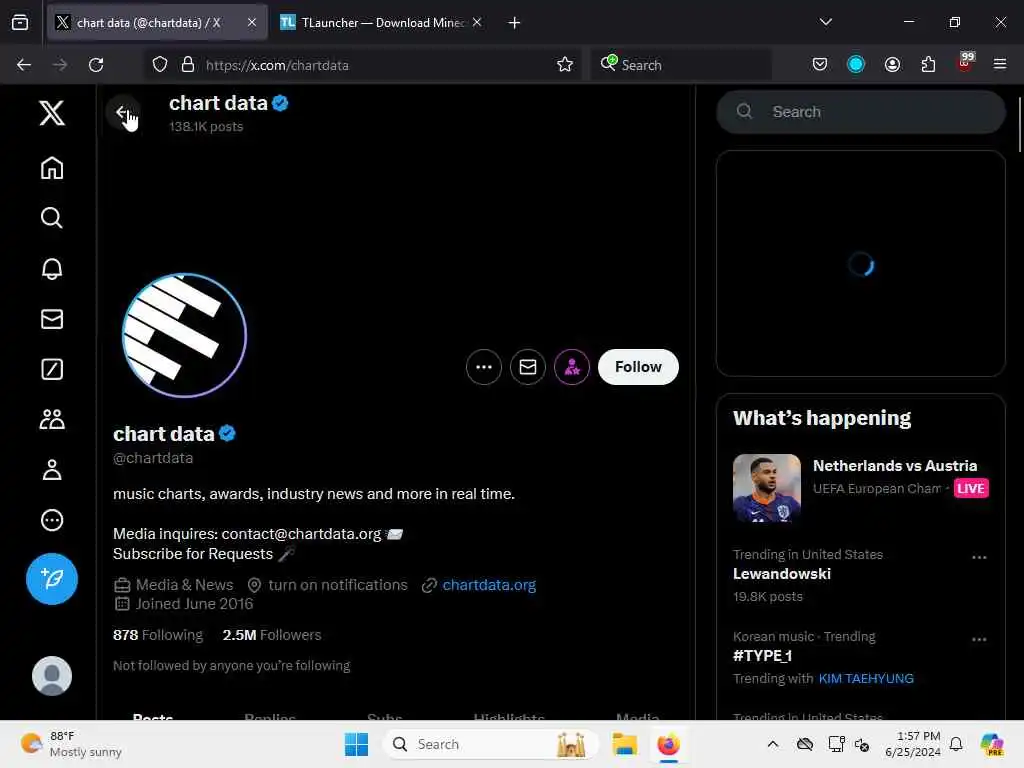Open File Explorer from taskbar
The height and width of the screenshot is (768, 1024).
tap(624, 744)
